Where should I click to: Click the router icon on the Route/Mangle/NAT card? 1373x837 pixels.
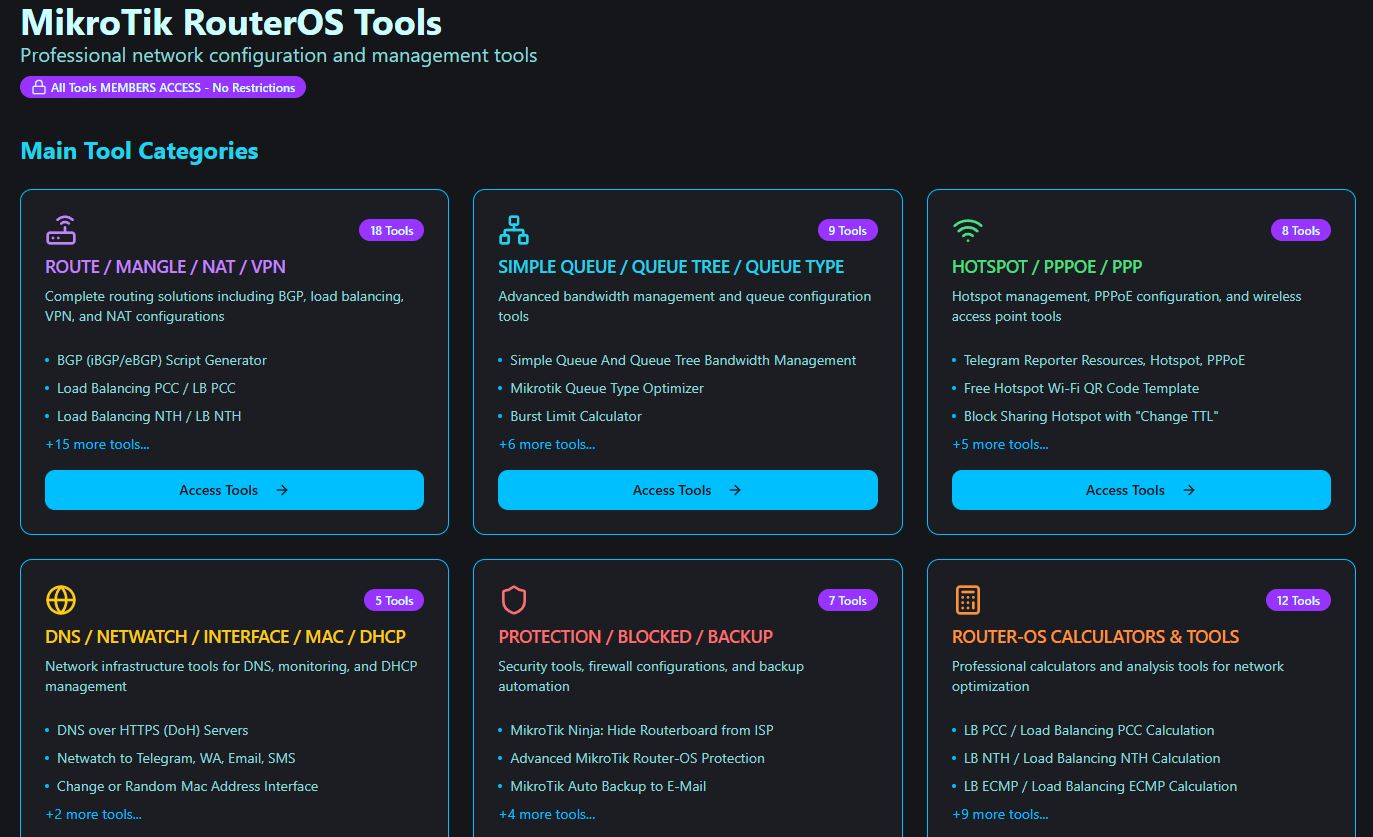point(61,230)
